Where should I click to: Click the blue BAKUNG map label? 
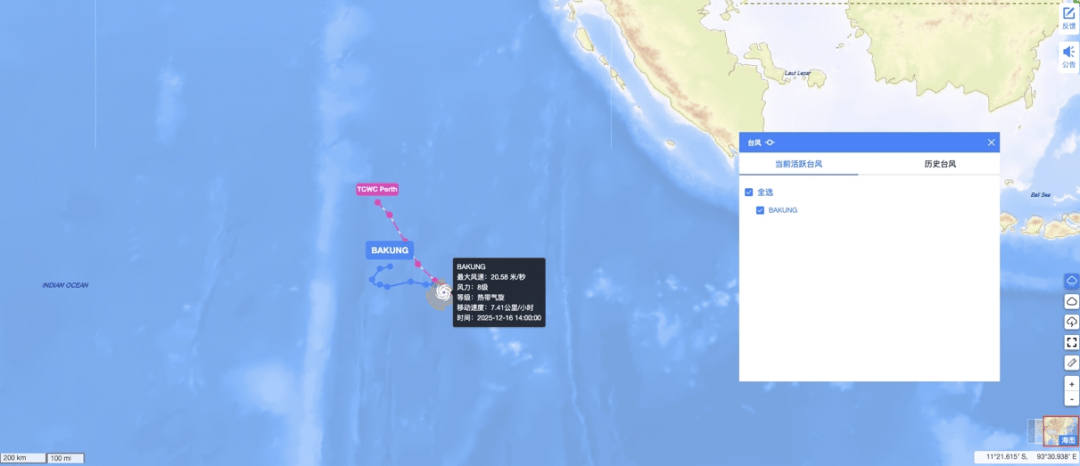coord(390,251)
